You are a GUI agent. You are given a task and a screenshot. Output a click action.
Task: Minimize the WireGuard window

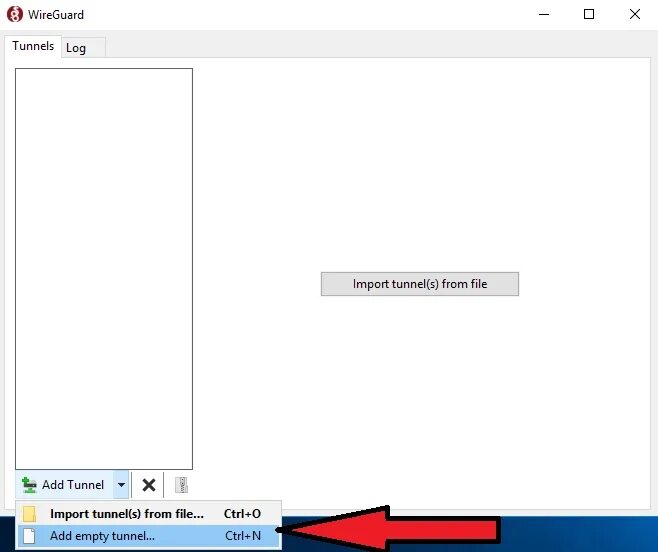(x=544, y=14)
